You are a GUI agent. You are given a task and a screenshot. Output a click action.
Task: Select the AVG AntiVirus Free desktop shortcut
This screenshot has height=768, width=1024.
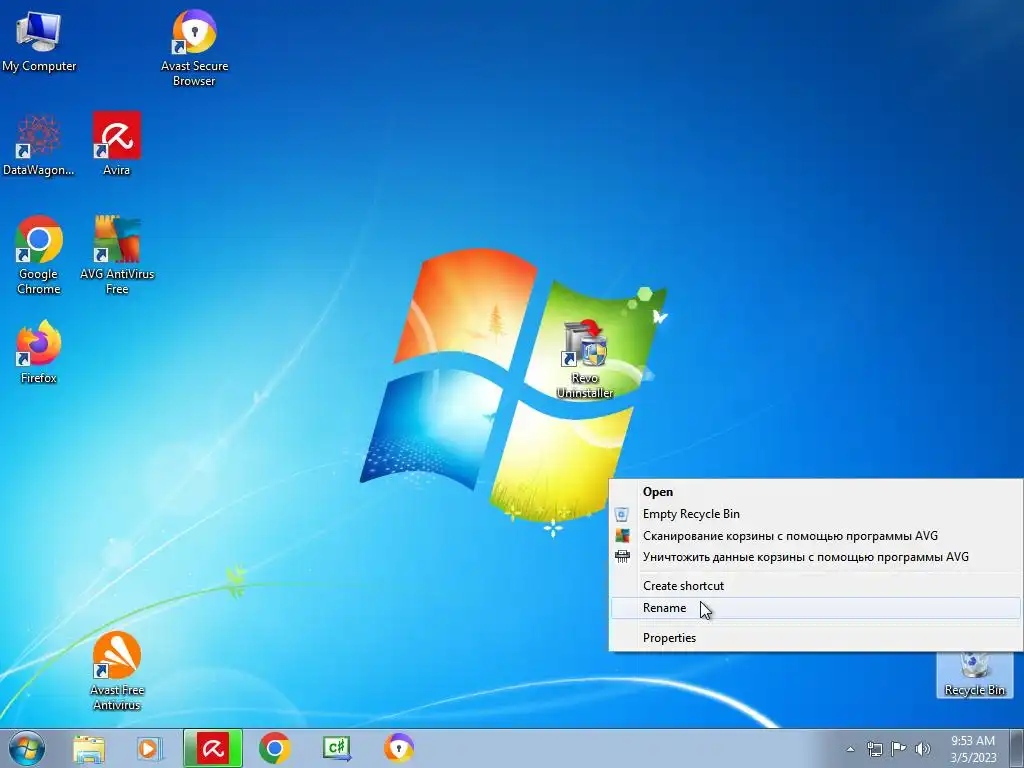tap(117, 255)
